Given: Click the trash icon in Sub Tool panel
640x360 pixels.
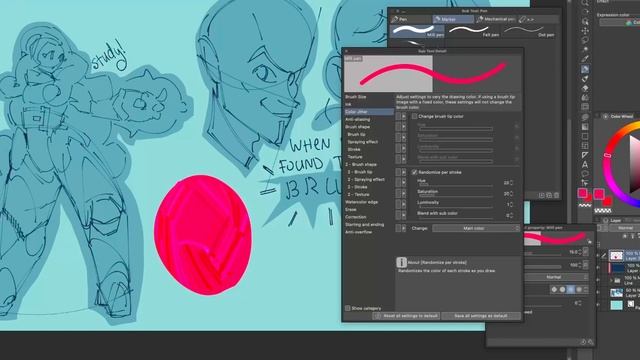Looking at the screenshot, I should point(556,196).
